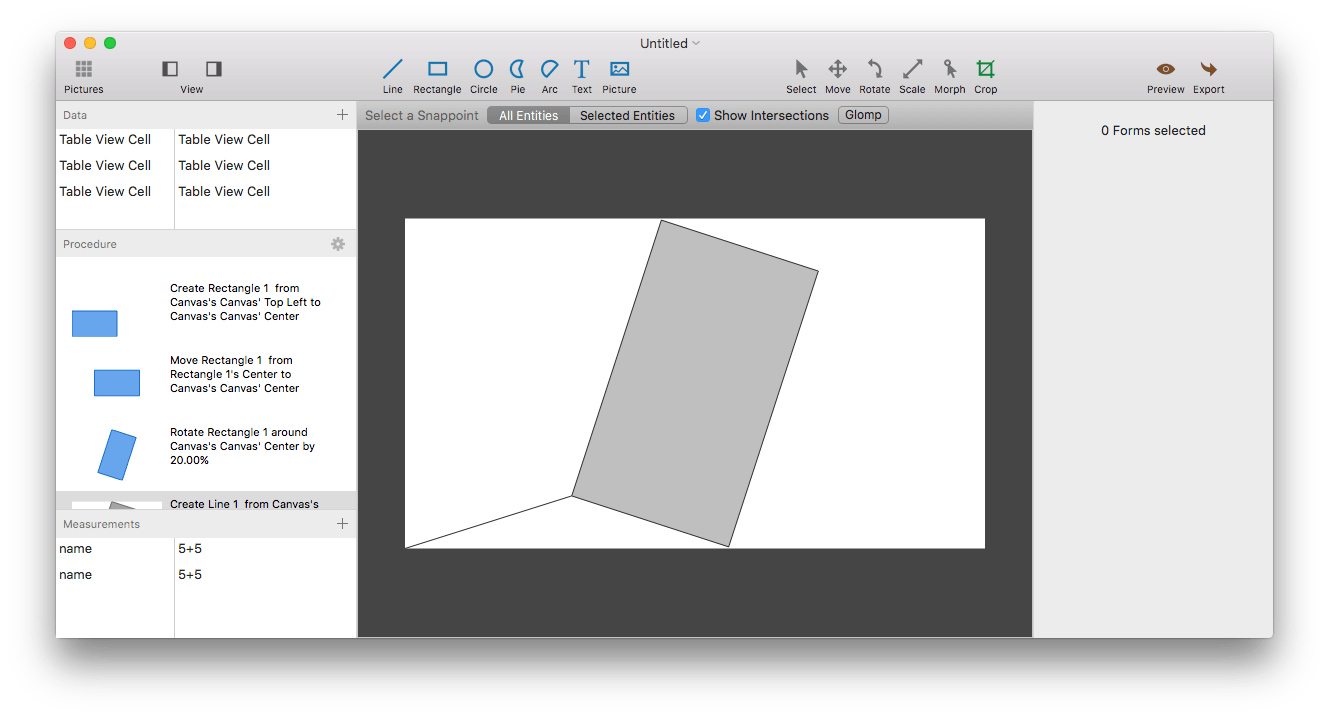1329x718 pixels.
Task: Toggle the Show Intersections checkbox
Action: [703, 114]
